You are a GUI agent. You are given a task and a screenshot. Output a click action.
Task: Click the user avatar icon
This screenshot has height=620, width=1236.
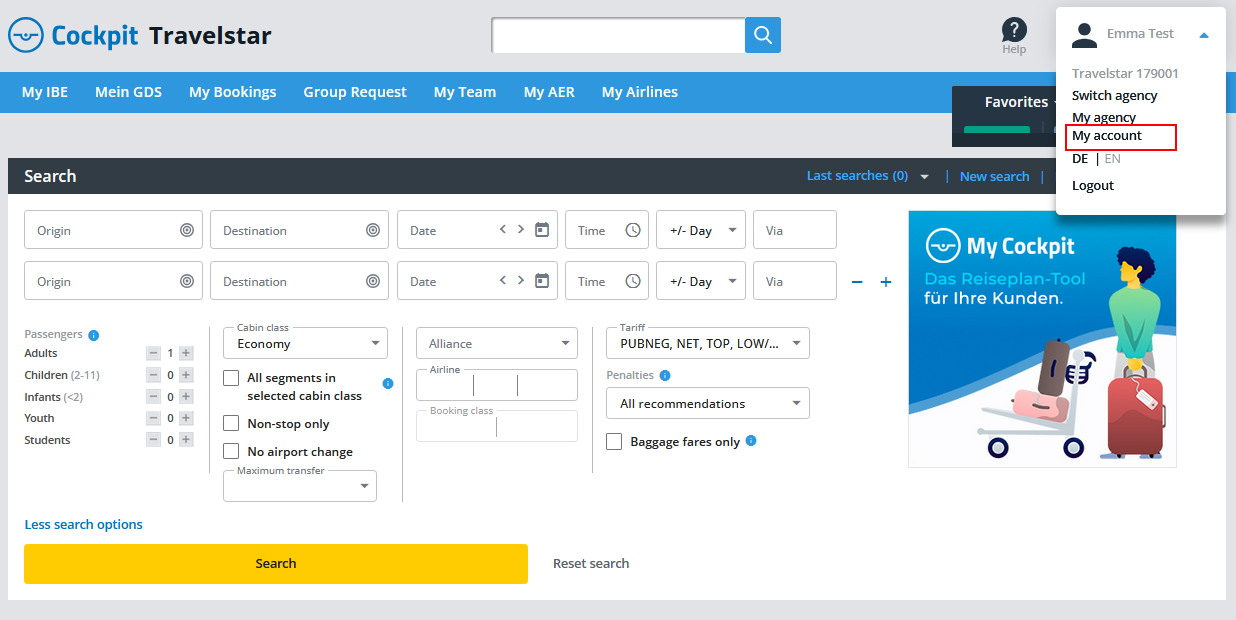(x=1084, y=35)
